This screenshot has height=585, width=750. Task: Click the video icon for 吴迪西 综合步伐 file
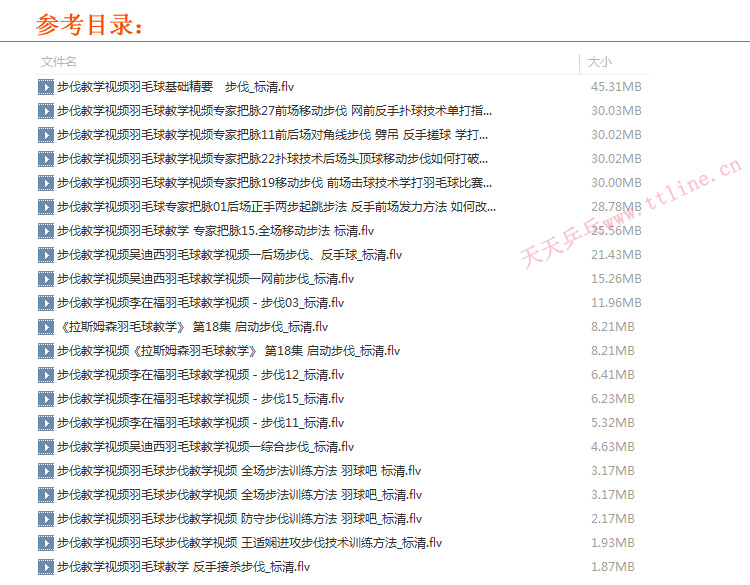click(45, 447)
